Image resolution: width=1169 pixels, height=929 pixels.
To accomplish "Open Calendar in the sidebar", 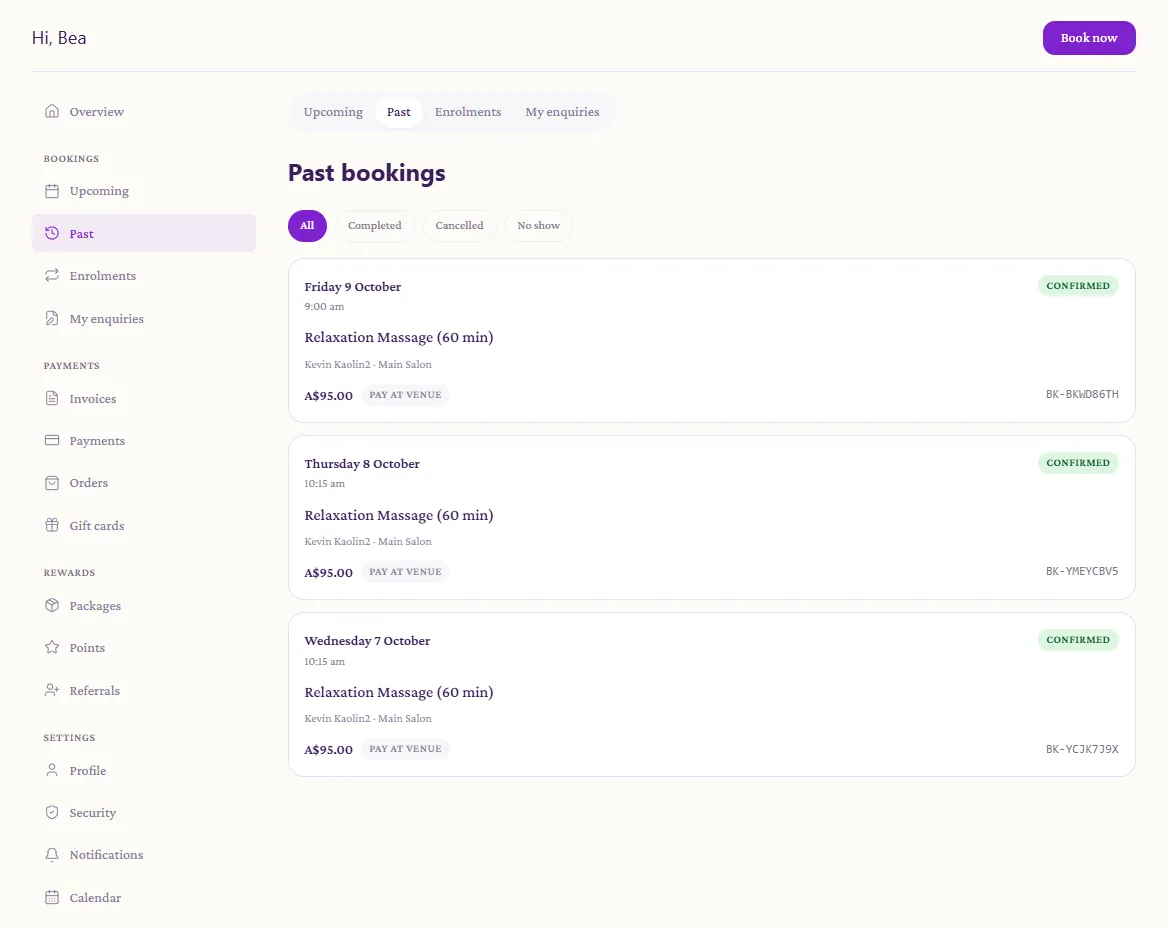I will [144, 897].
